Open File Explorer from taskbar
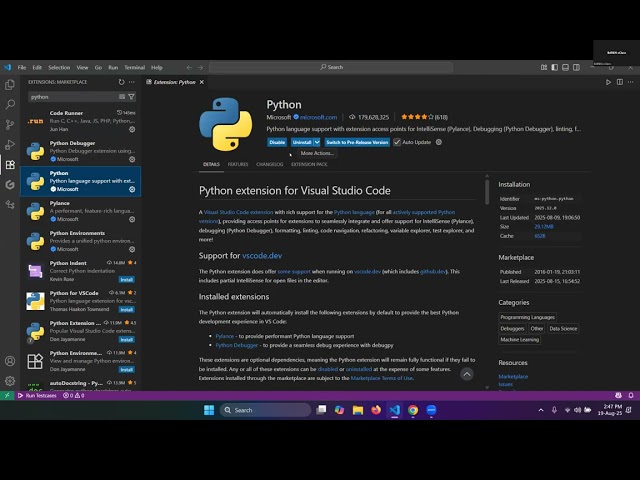640x480 pixels. coord(358,410)
